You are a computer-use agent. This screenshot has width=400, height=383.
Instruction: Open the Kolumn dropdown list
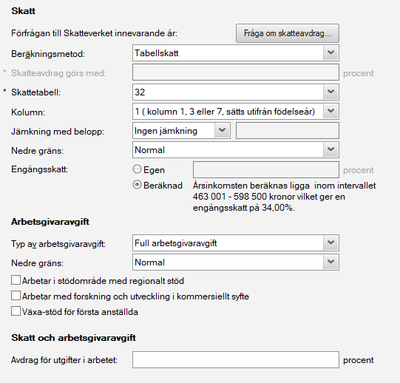[236, 111]
